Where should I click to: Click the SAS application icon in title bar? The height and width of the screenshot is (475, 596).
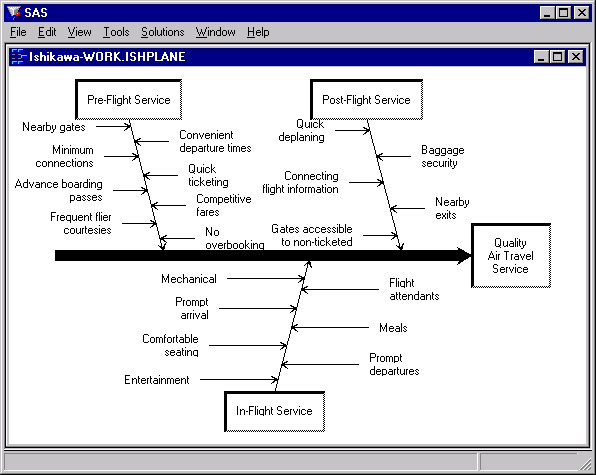point(14,13)
